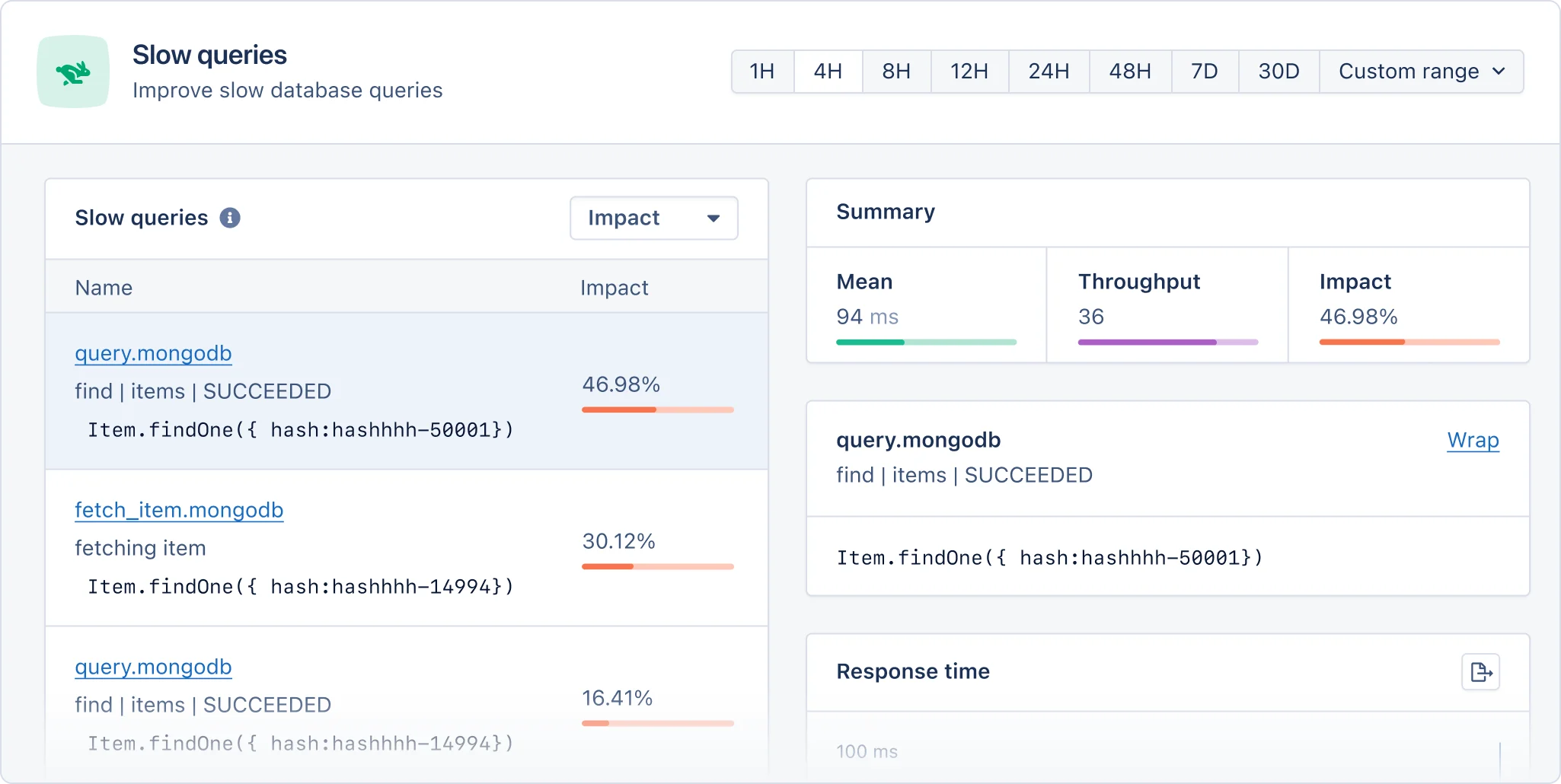
Task: Click the 100 ms axis label
Action: point(867,751)
